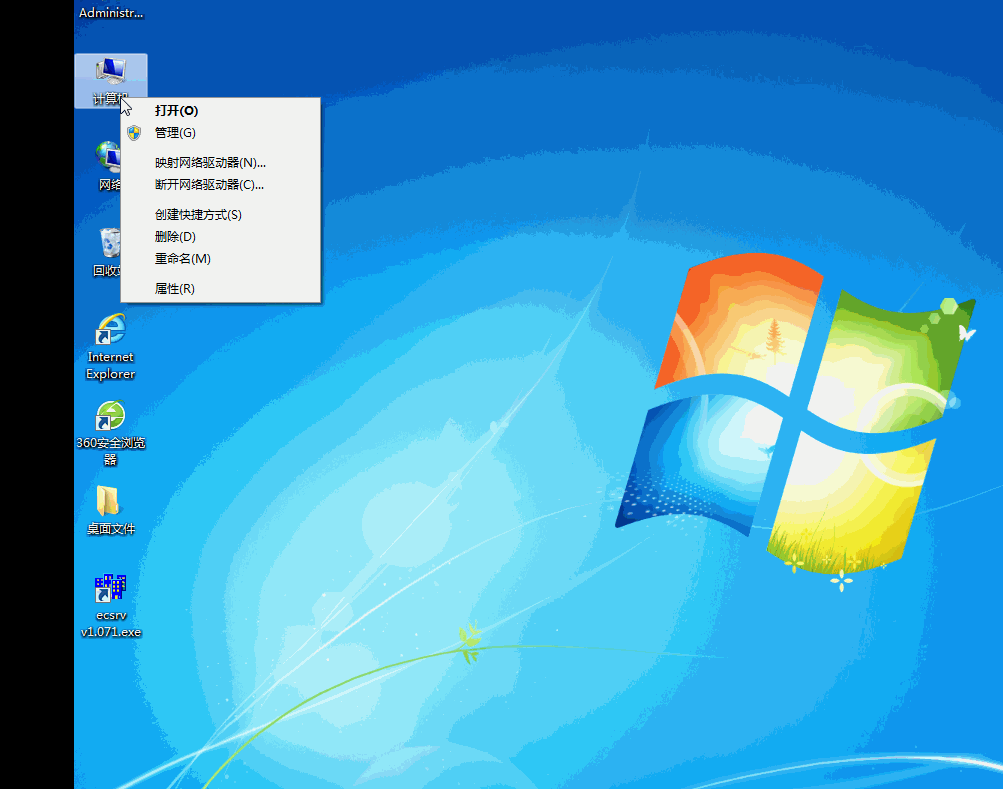Viewport: 1003px width, 789px height.
Task: Select the ecsrv v1.071.exe shortcut
Action: (x=111, y=606)
